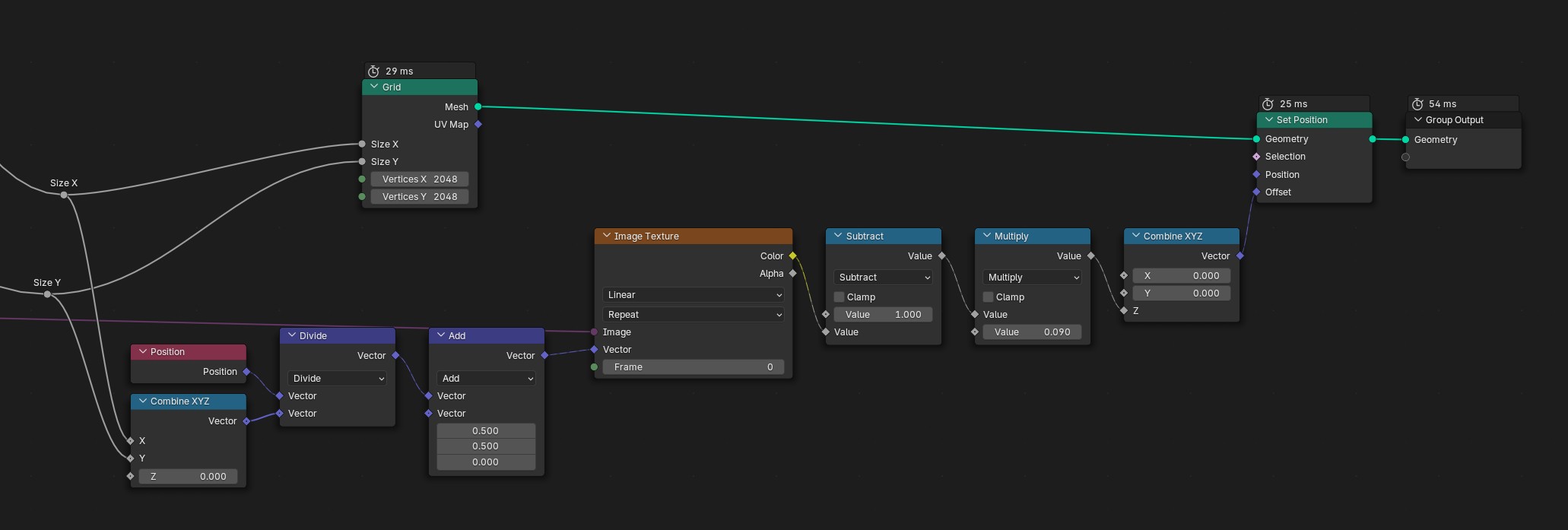
Task: Click the X 0.000 field in Combine XYZ
Action: pyautogui.click(x=1182, y=276)
